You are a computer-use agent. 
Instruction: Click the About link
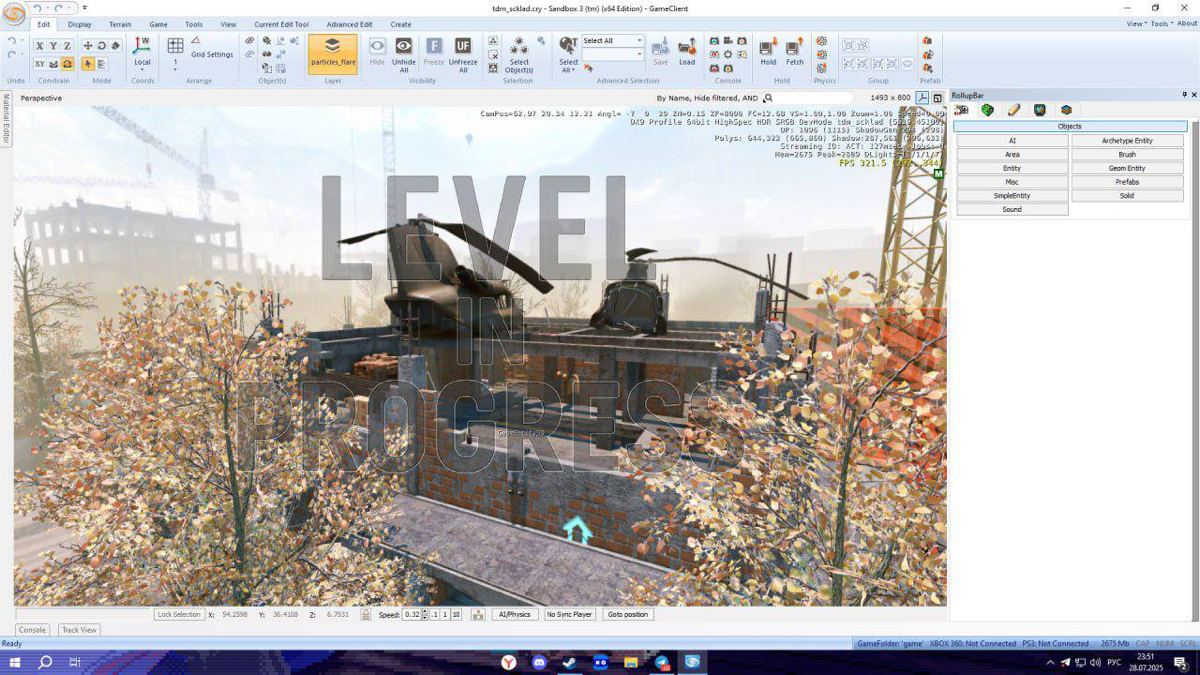(1187, 24)
